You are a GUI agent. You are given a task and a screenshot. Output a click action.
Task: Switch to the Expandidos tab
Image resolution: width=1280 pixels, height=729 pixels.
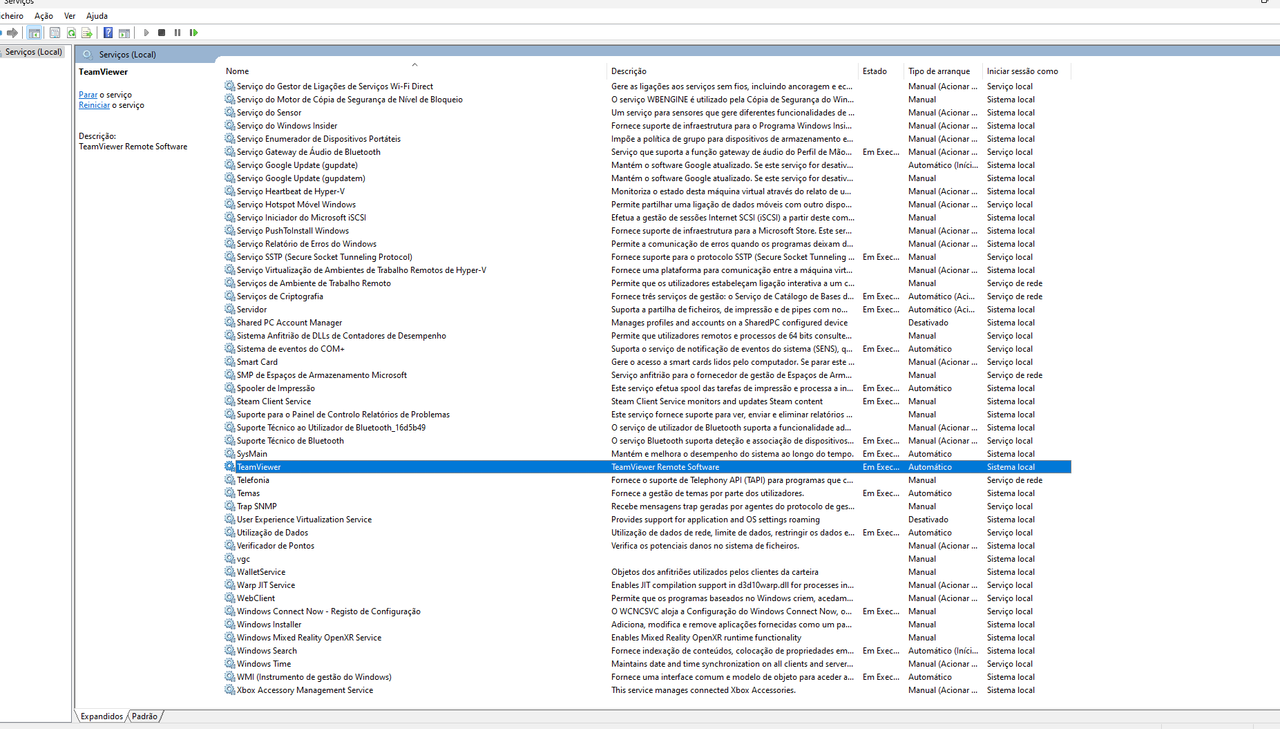pyautogui.click(x=102, y=716)
